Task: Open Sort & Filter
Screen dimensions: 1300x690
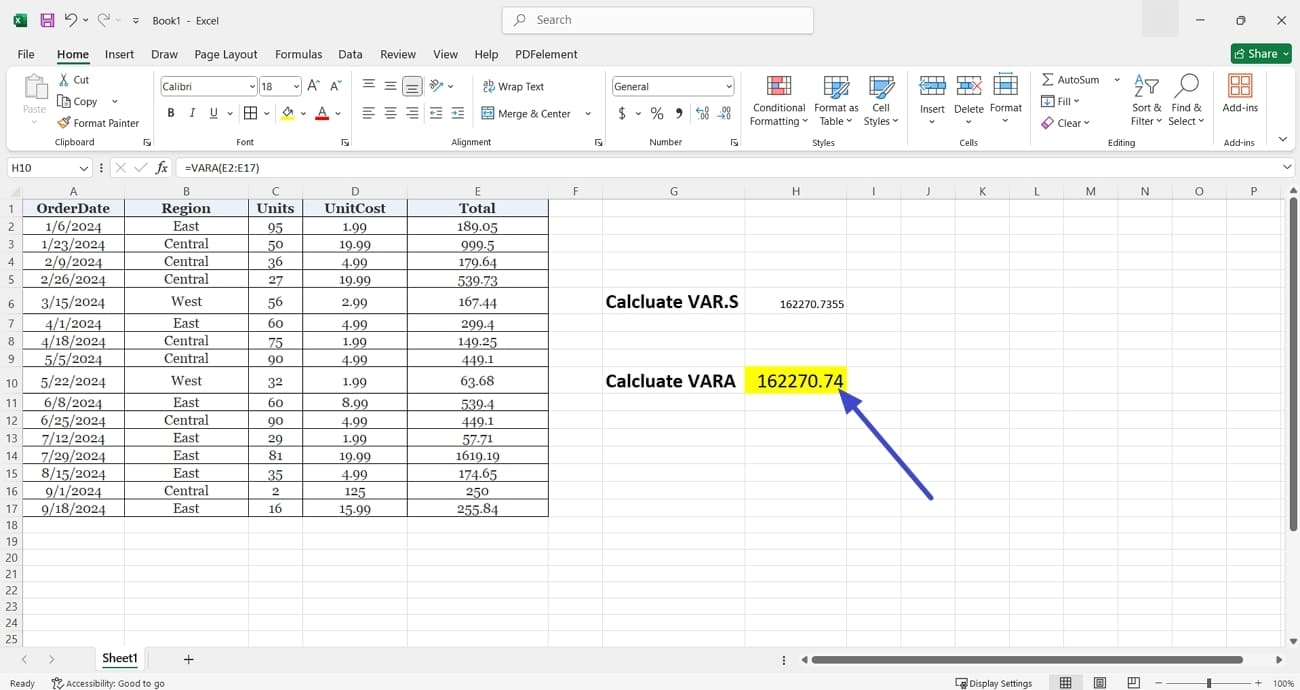Action: pyautogui.click(x=1146, y=99)
